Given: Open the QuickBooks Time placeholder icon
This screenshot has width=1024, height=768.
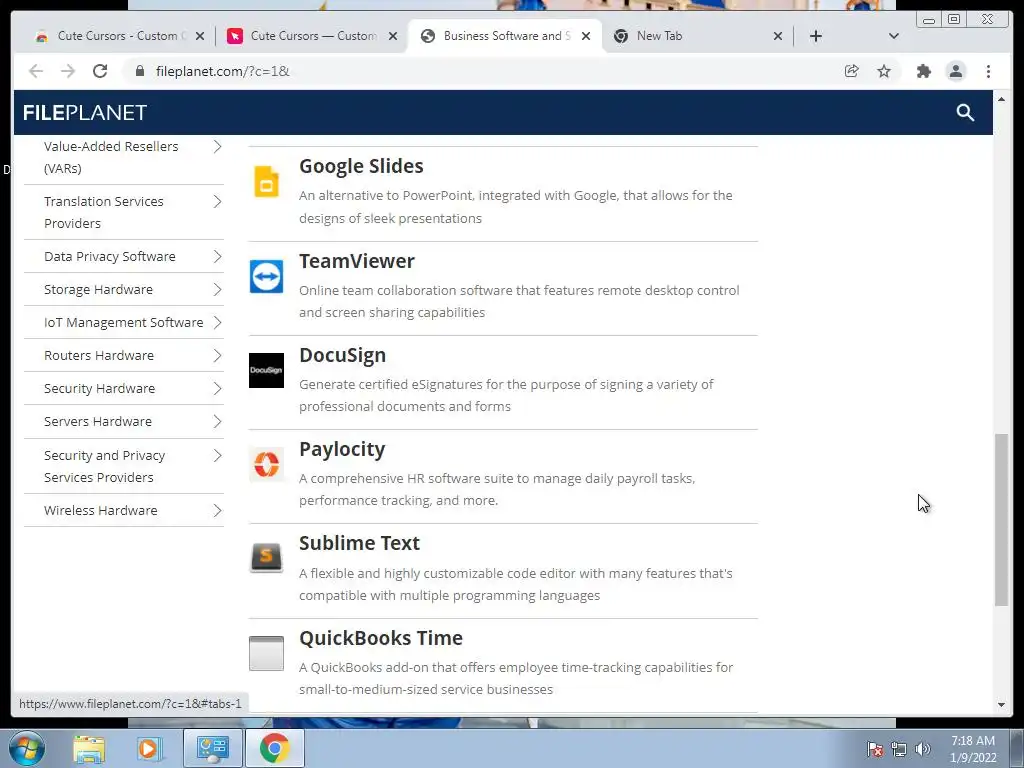Looking at the screenshot, I should (x=266, y=653).
